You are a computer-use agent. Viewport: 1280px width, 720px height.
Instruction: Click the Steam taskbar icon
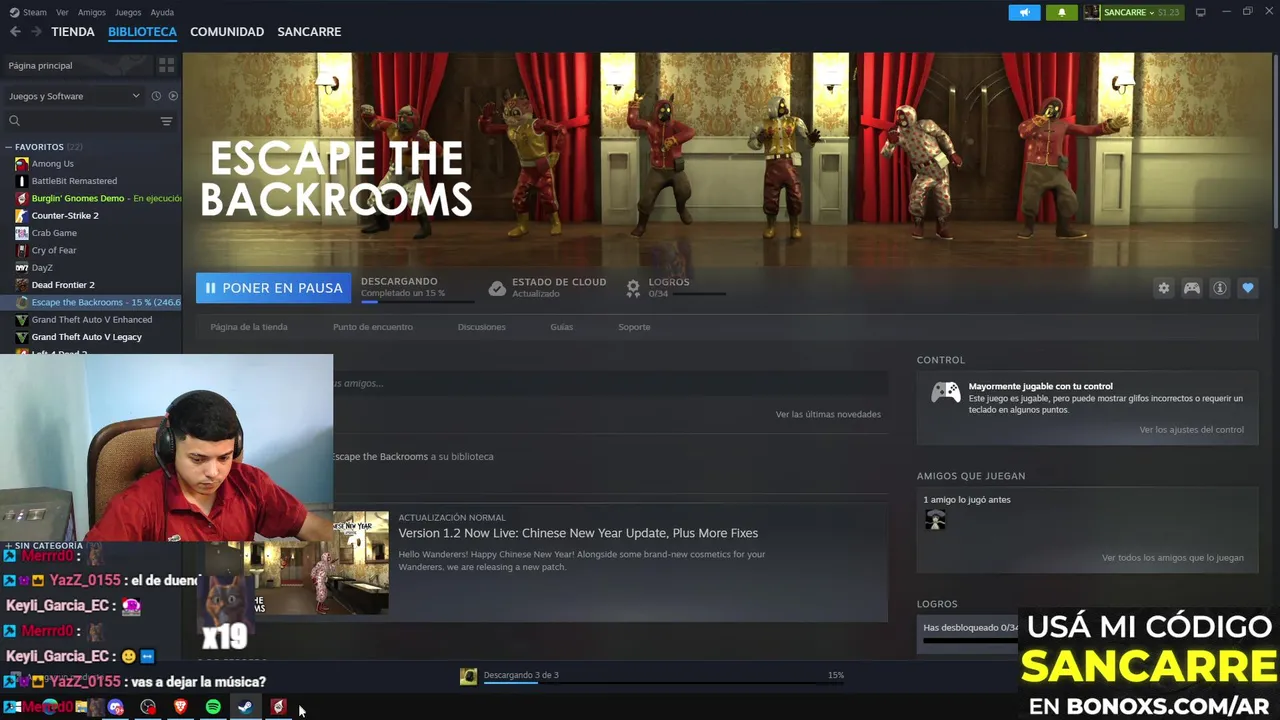click(x=245, y=707)
